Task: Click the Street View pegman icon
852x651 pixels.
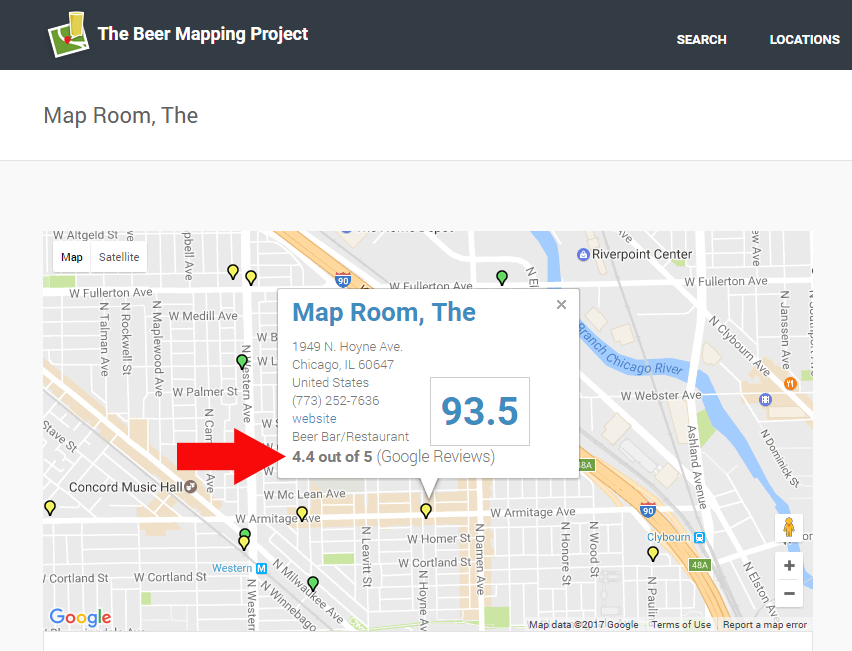Action: (x=789, y=527)
